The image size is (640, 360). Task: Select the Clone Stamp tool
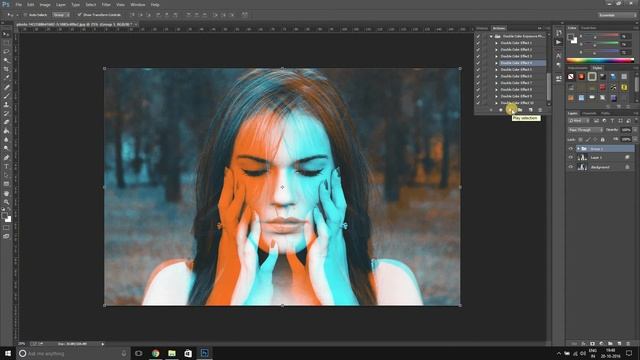click(6, 105)
